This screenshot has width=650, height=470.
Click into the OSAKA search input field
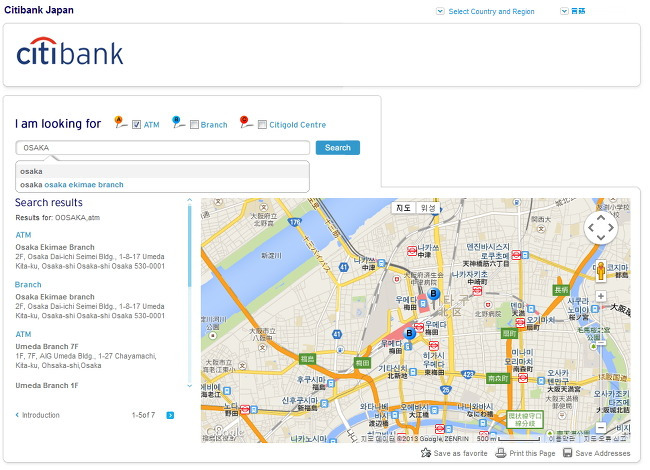tap(162, 148)
